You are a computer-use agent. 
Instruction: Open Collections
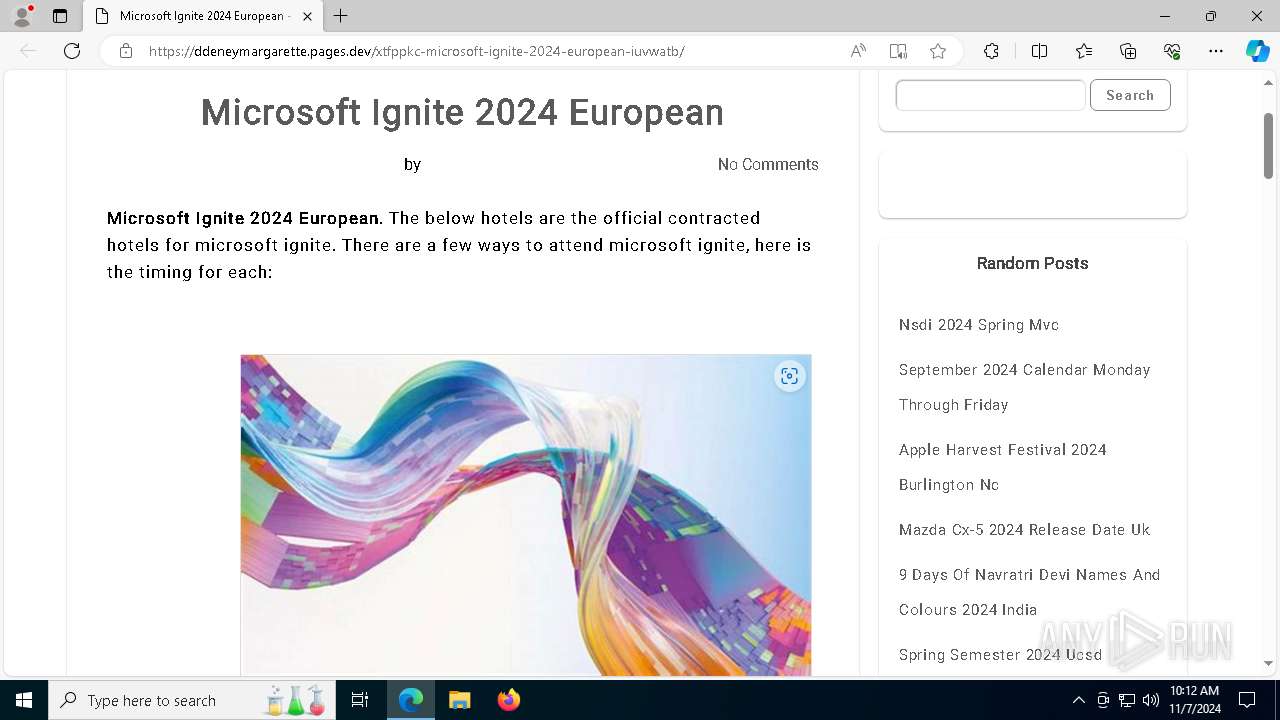(1128, 51)
